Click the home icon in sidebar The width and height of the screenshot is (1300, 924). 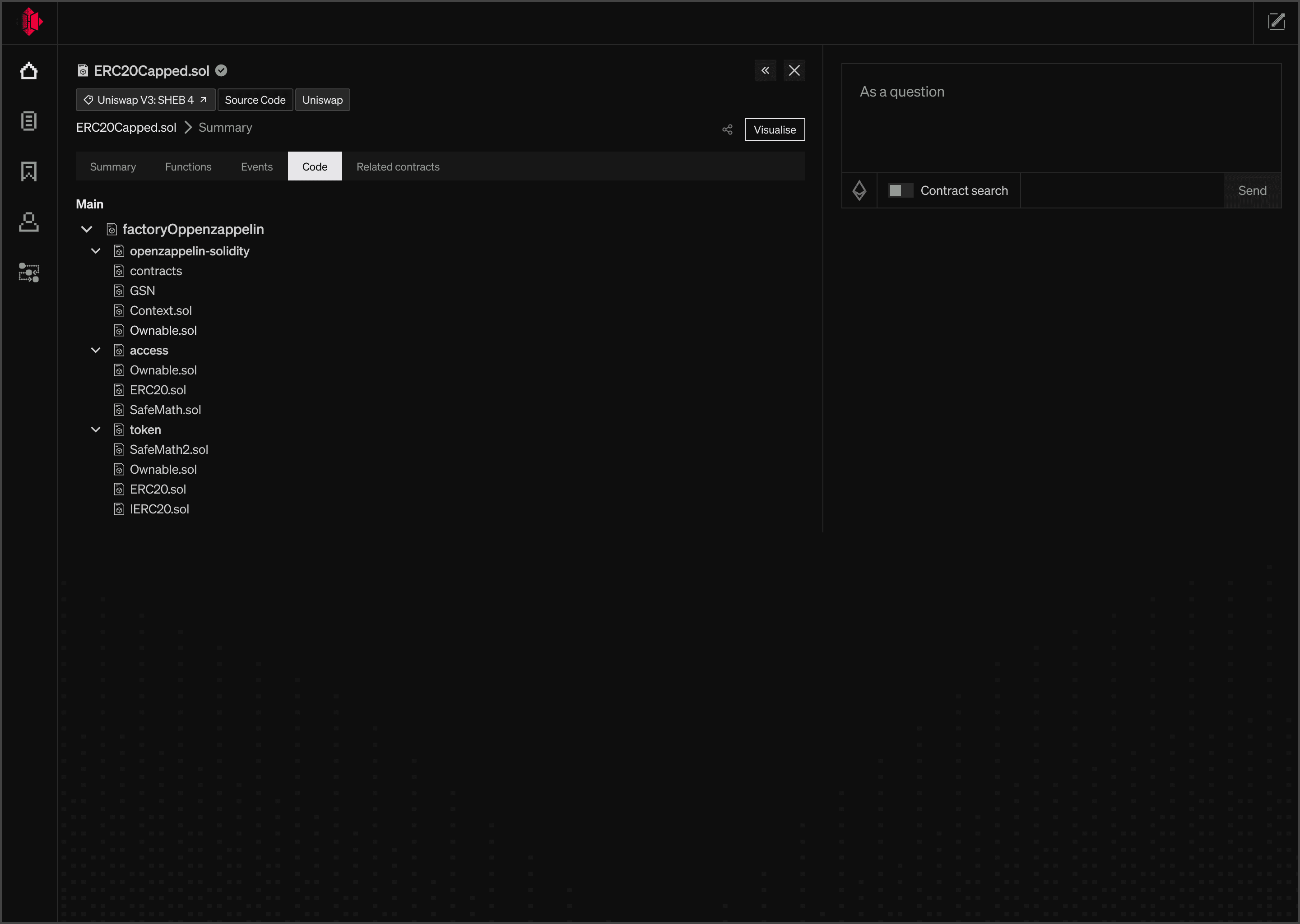[28, 71]
